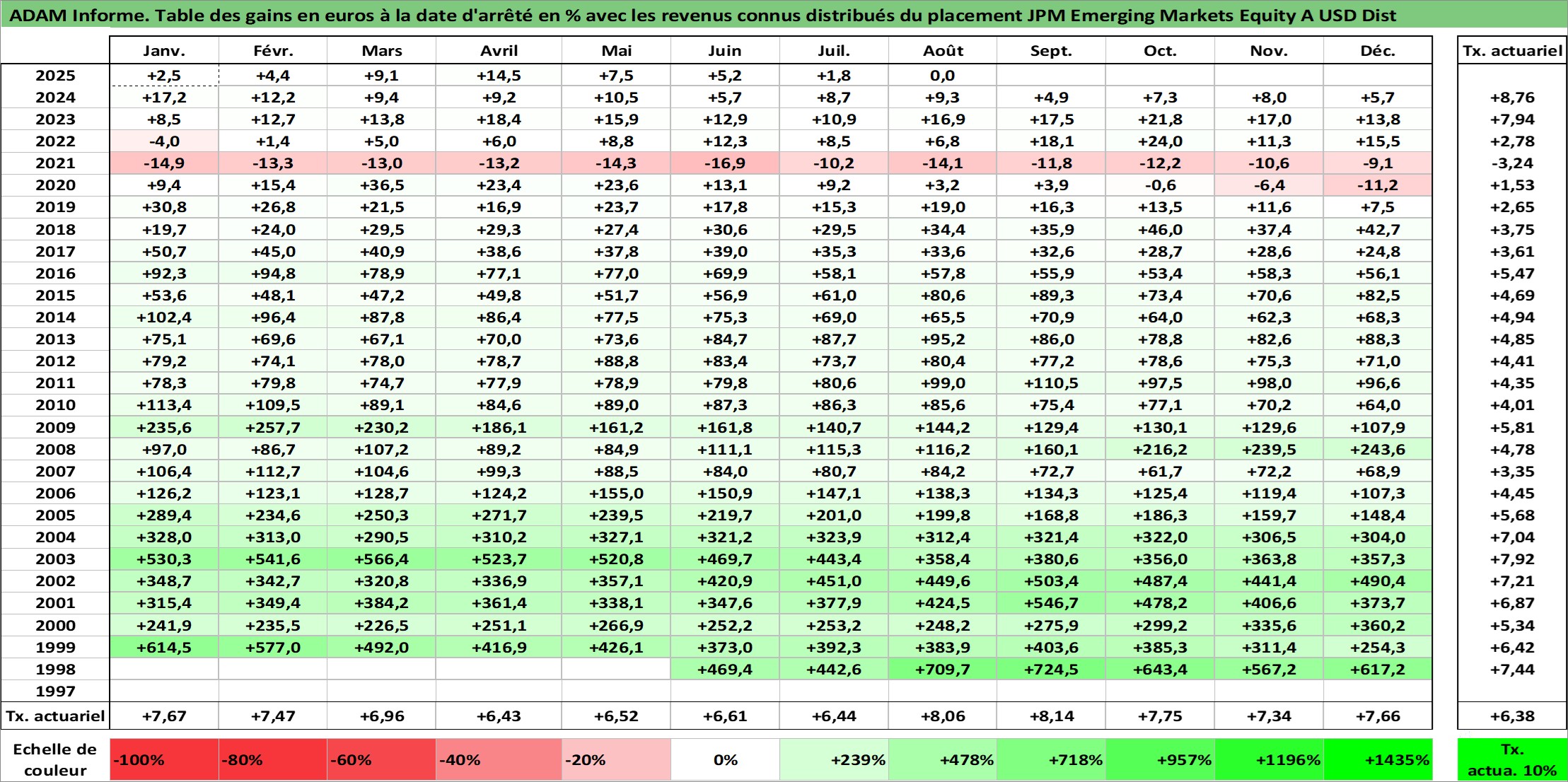Screen dimensions: 1568x782
Task: Select the -16,9 cell in Juin 2021
Action: (725, 163)
